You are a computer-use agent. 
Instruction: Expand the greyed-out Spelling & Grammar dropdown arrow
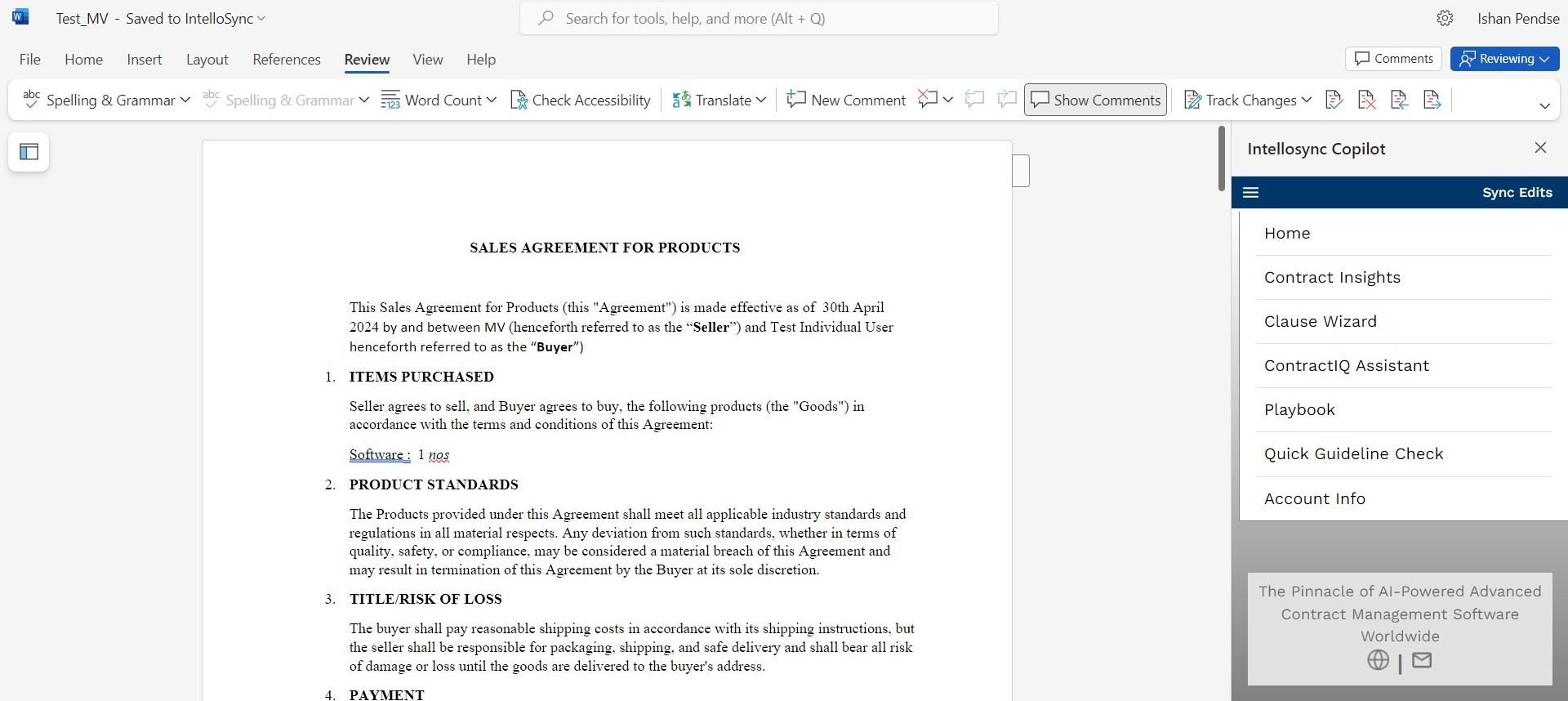(364, 100)
